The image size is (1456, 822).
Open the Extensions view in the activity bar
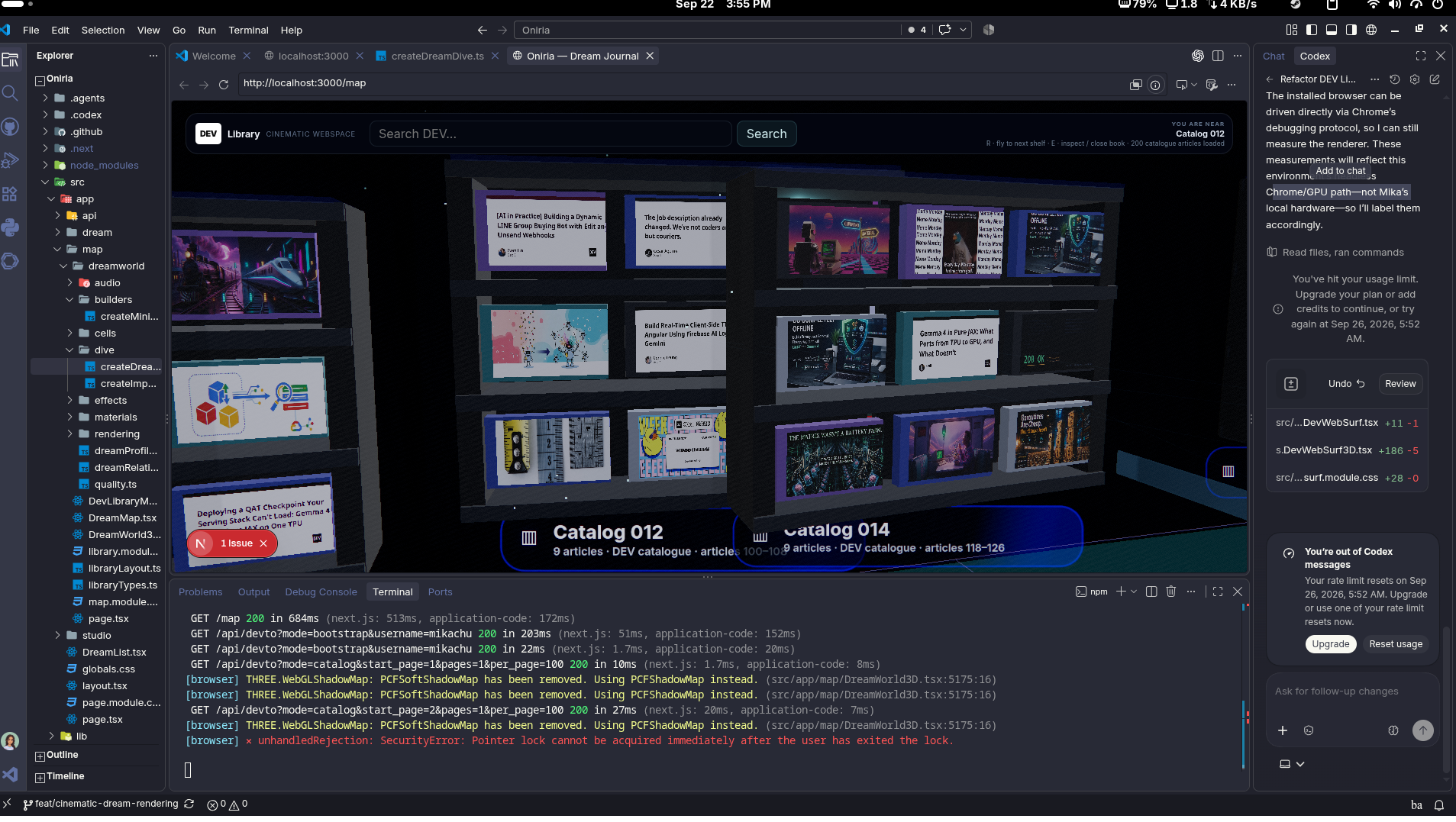pyautogui.click(x=10, y=194)
